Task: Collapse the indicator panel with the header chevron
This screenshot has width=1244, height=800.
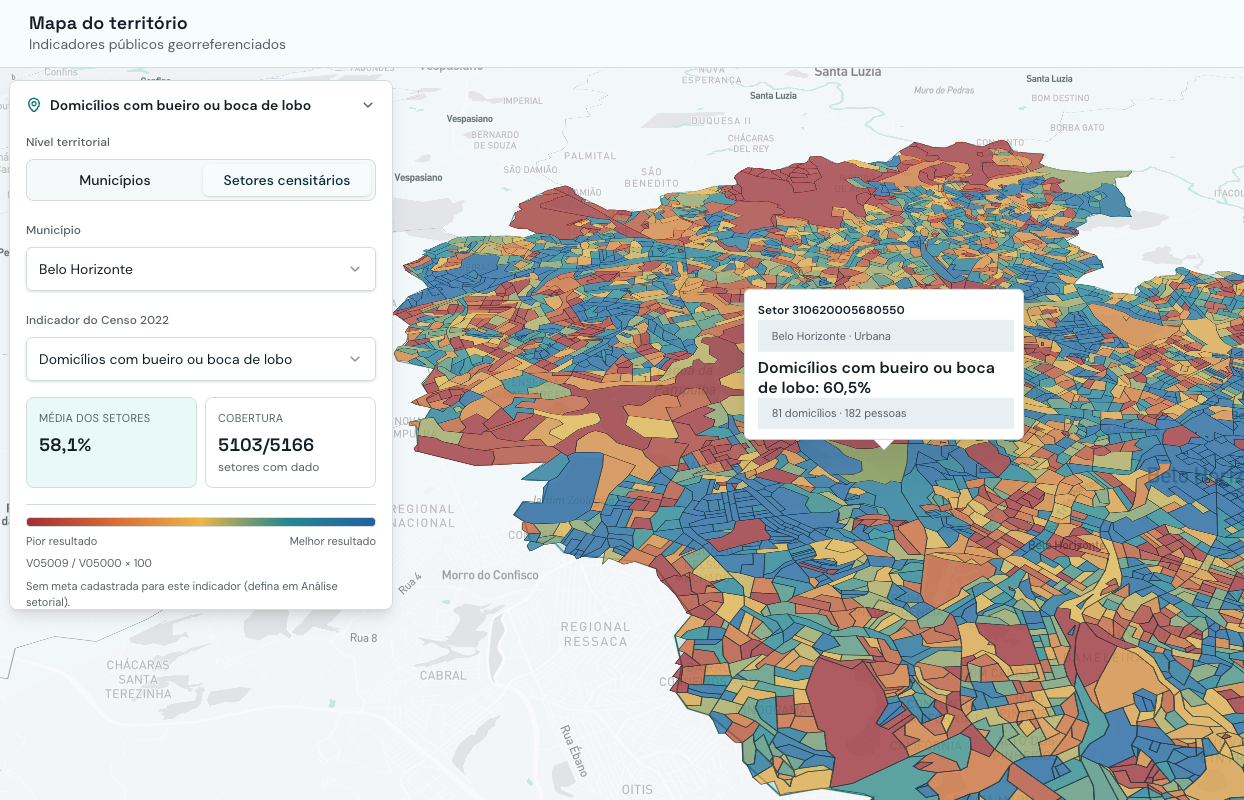Action: [x=368, y=105]
